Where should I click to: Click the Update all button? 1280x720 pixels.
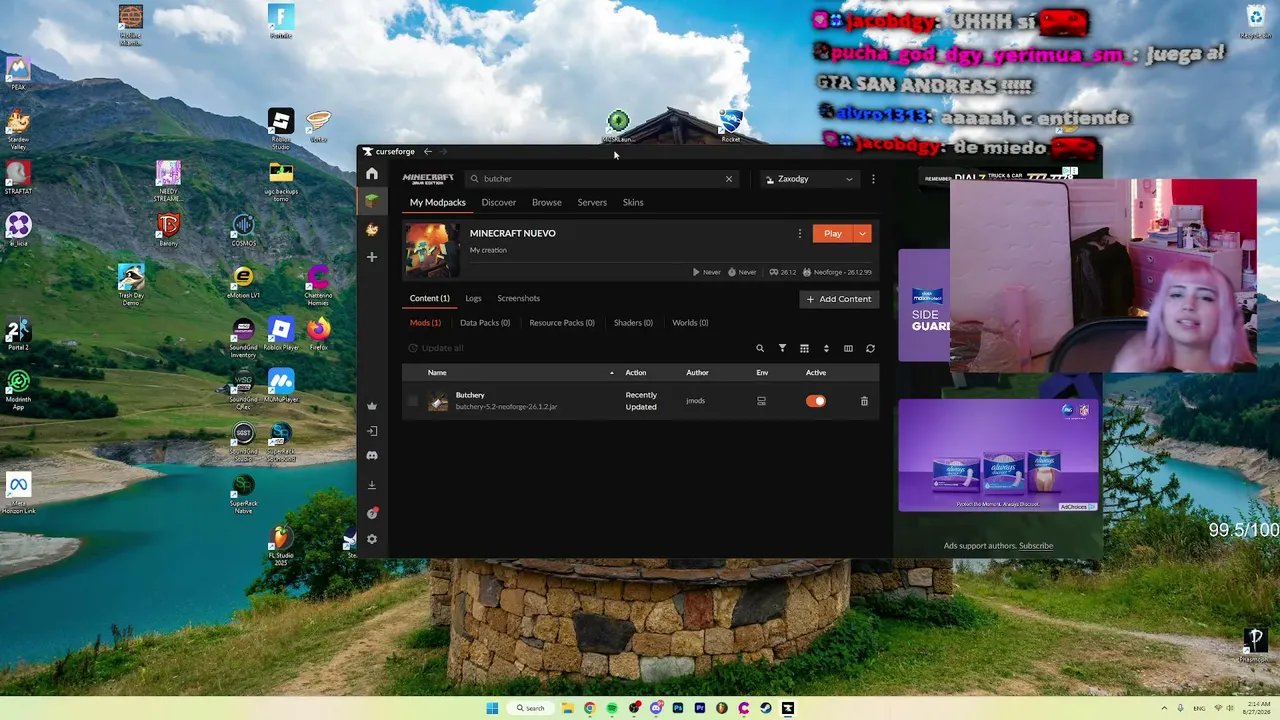pyautogui.click(x=436, y=348)
